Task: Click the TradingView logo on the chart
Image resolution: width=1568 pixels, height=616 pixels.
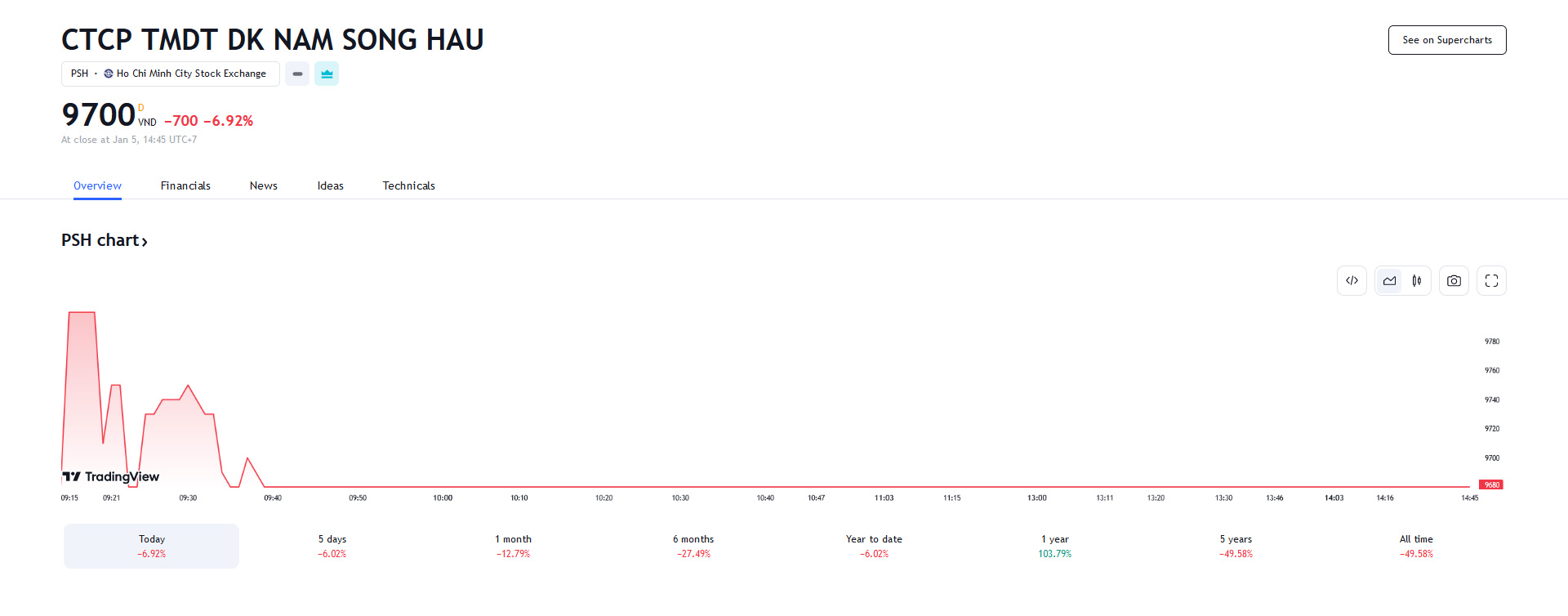Action: coord(110,476)
